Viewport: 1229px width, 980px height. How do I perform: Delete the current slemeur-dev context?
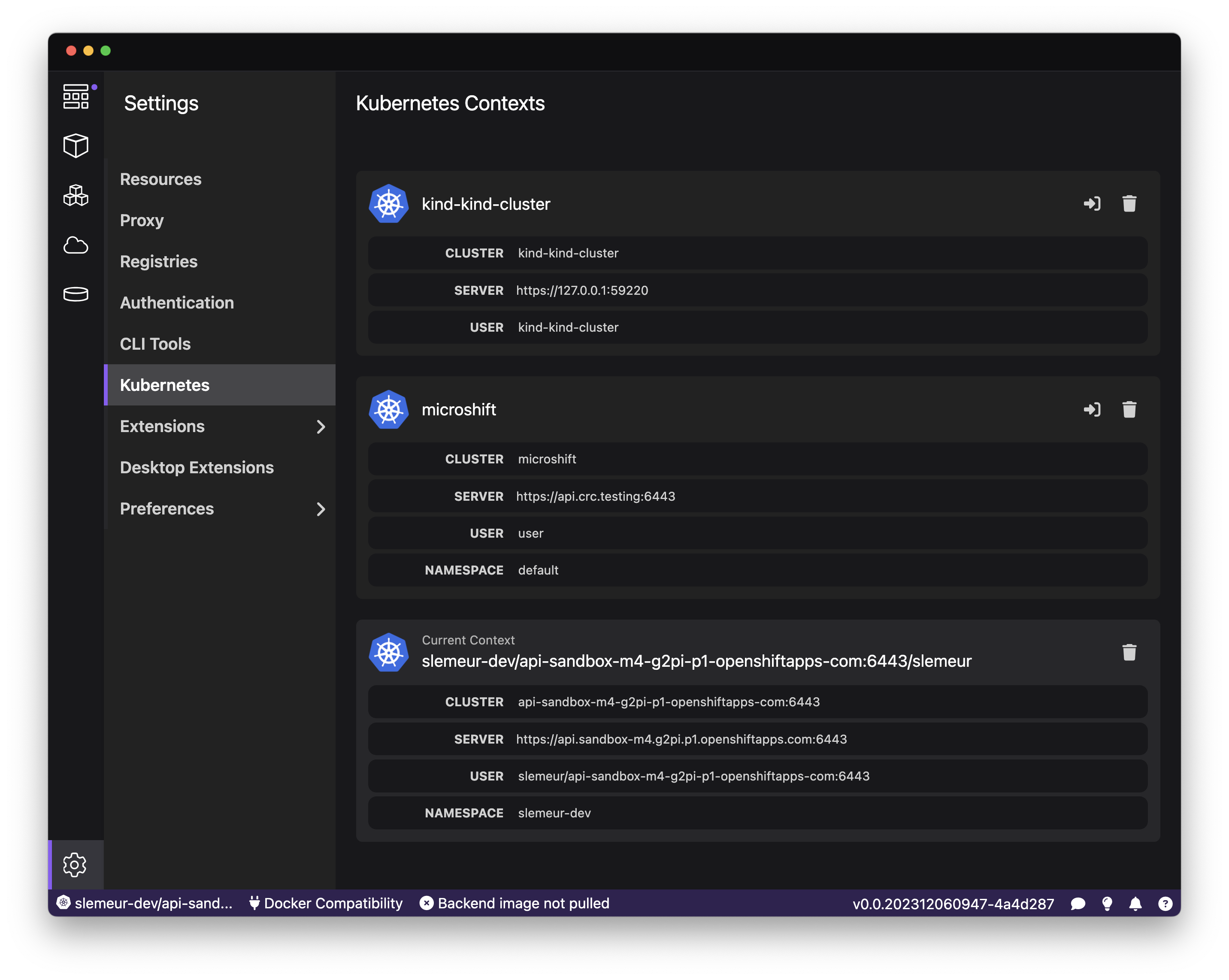click(x=1129, y=652)
